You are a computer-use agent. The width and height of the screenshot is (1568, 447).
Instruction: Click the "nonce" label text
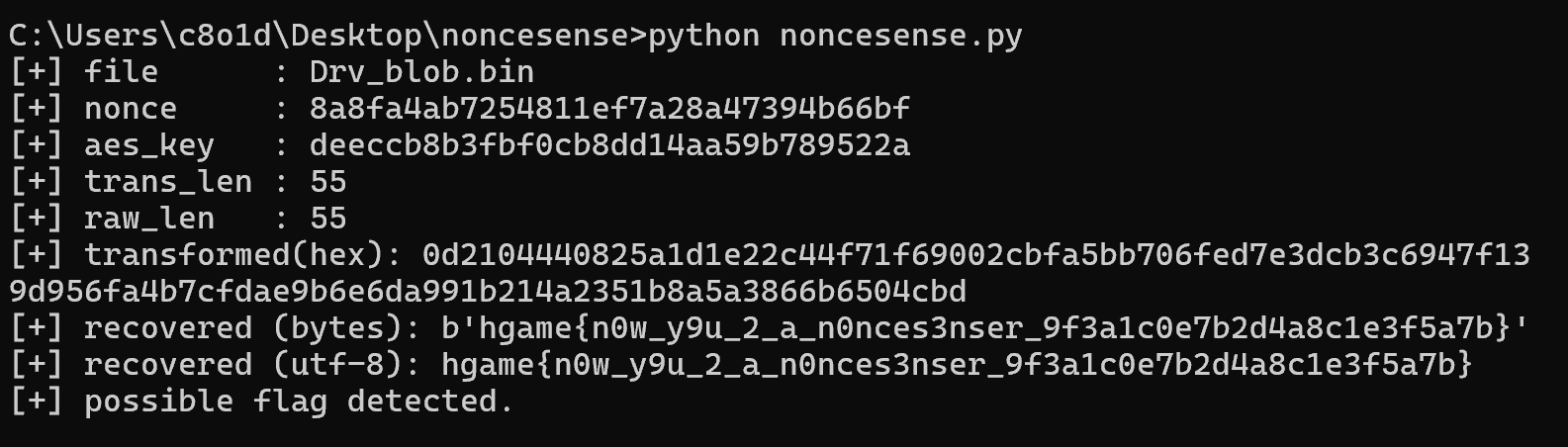click(131, 109)
